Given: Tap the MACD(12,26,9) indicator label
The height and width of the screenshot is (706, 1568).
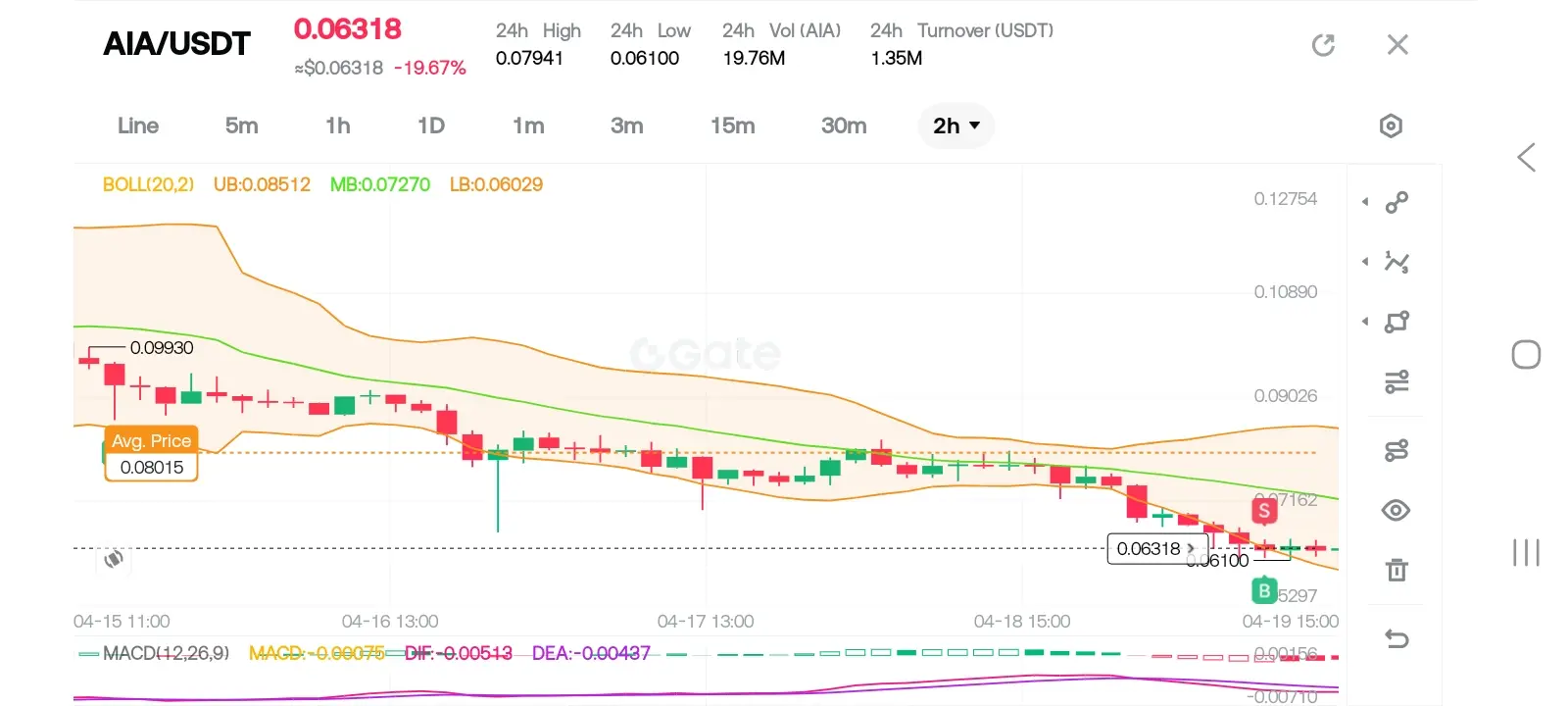Looking at the screenshot, I should [x=167, y=653].
